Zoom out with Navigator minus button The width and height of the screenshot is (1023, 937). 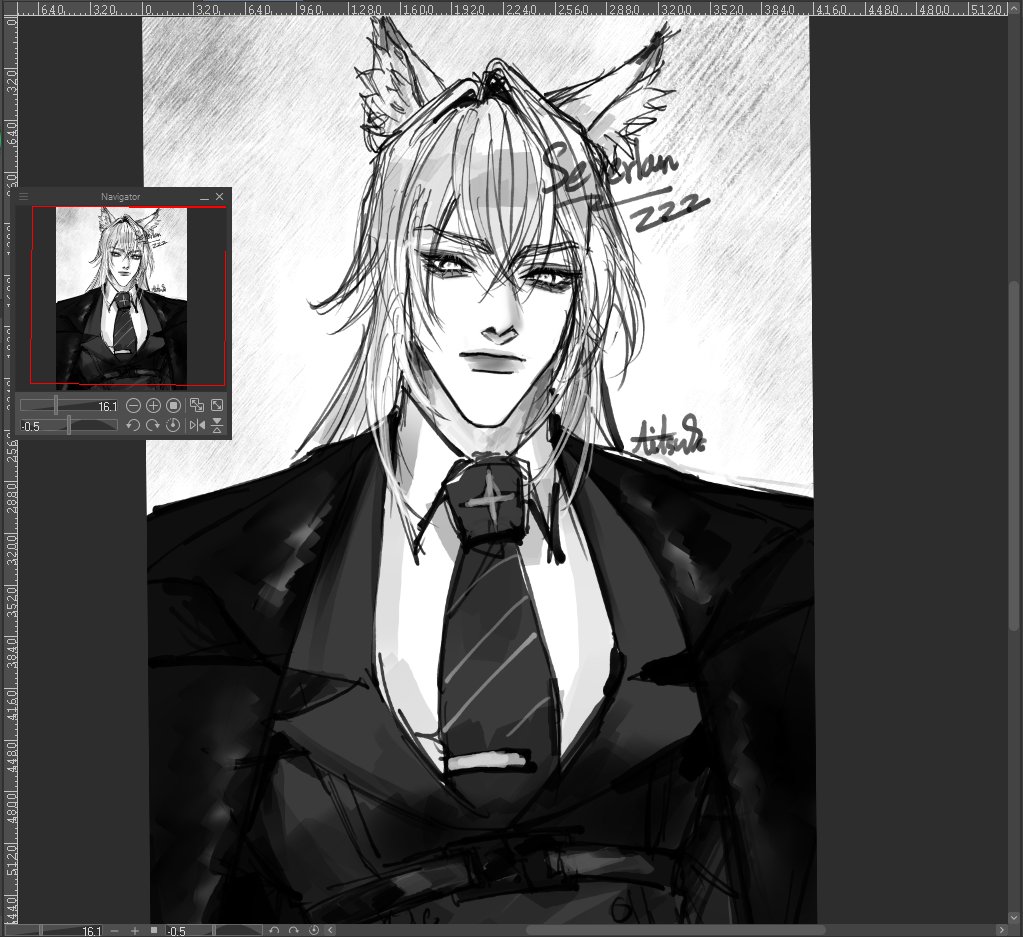pyautogui.click(x=133, y=406)
